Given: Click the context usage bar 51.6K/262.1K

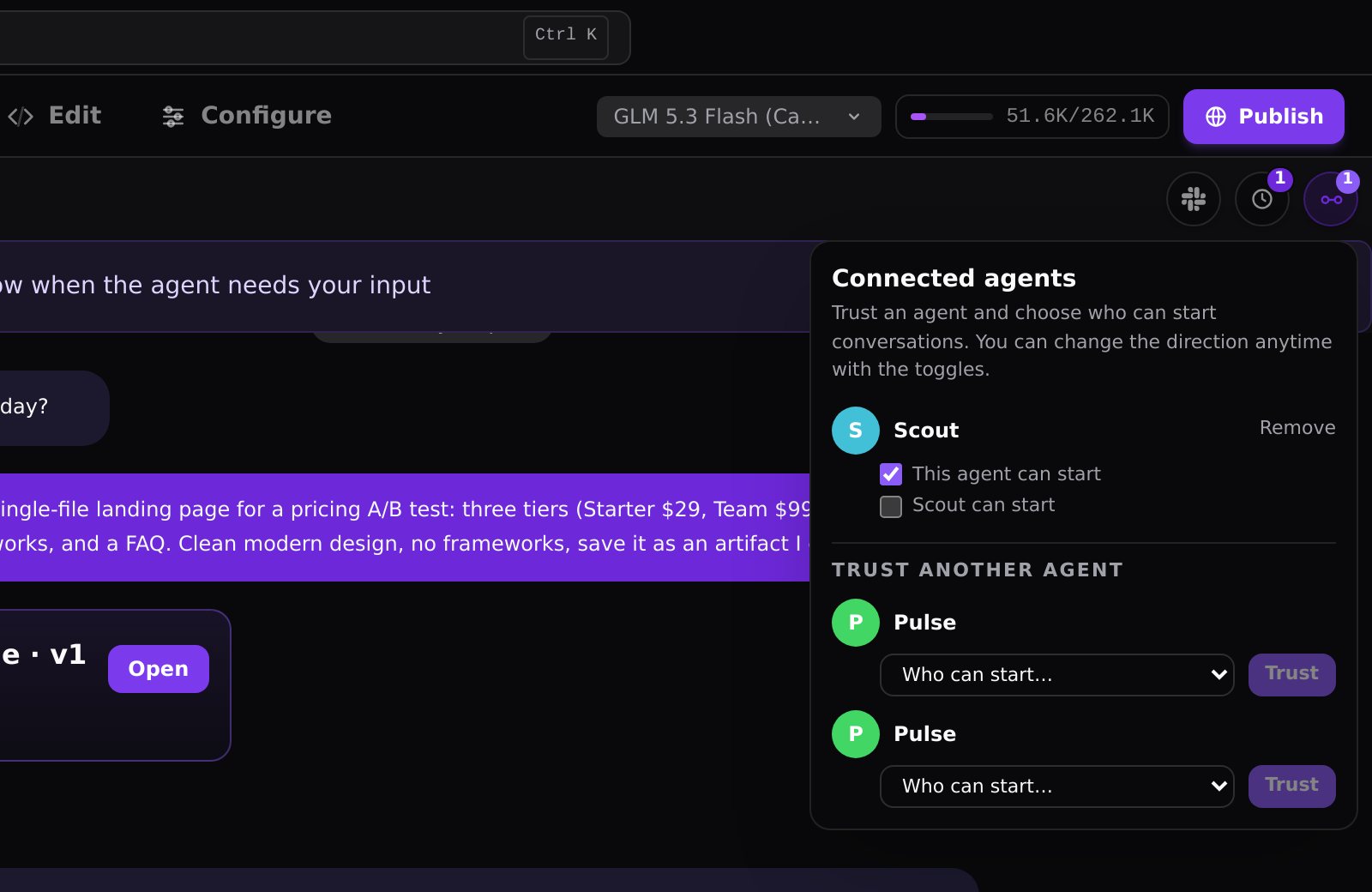Looking at the screenshot, I should click(x=1032, y=117).
